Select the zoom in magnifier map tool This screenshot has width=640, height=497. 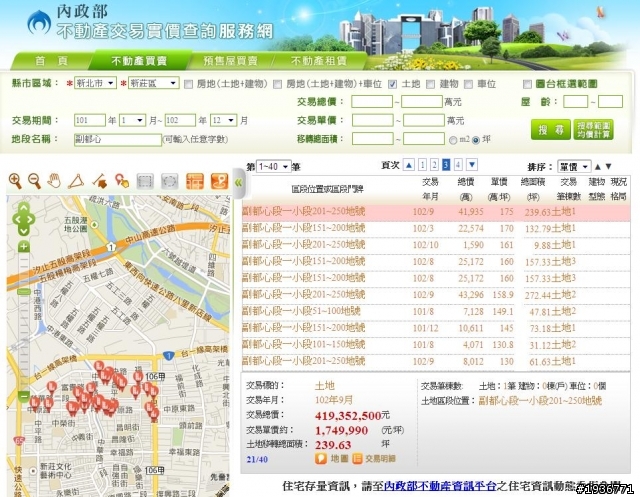click(x=15, y=181)
